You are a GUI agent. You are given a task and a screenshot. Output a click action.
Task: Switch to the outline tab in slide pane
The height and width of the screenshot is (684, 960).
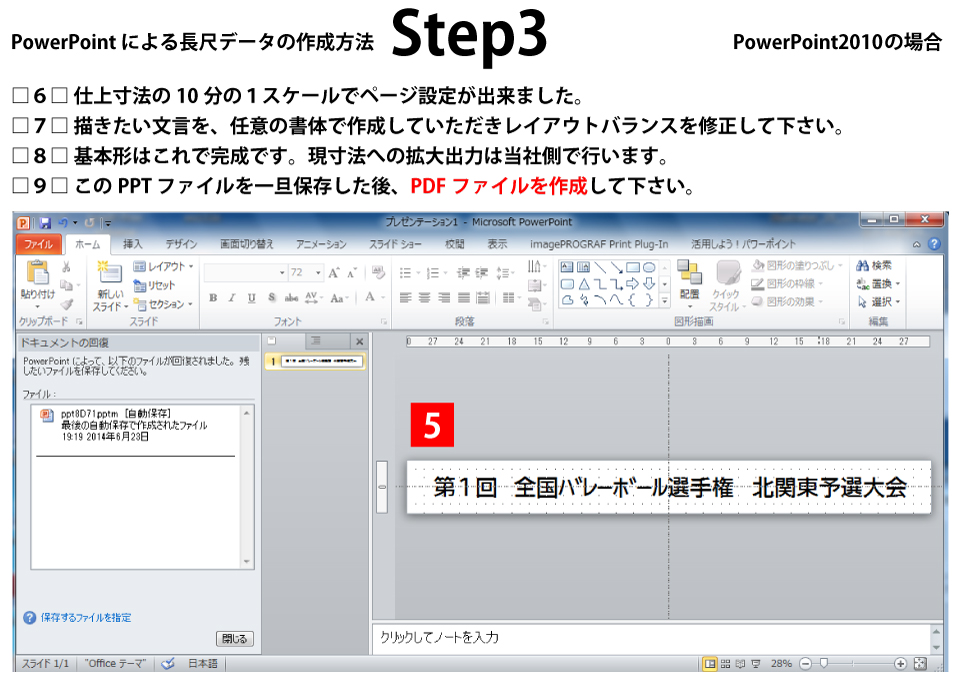(315, 341)
